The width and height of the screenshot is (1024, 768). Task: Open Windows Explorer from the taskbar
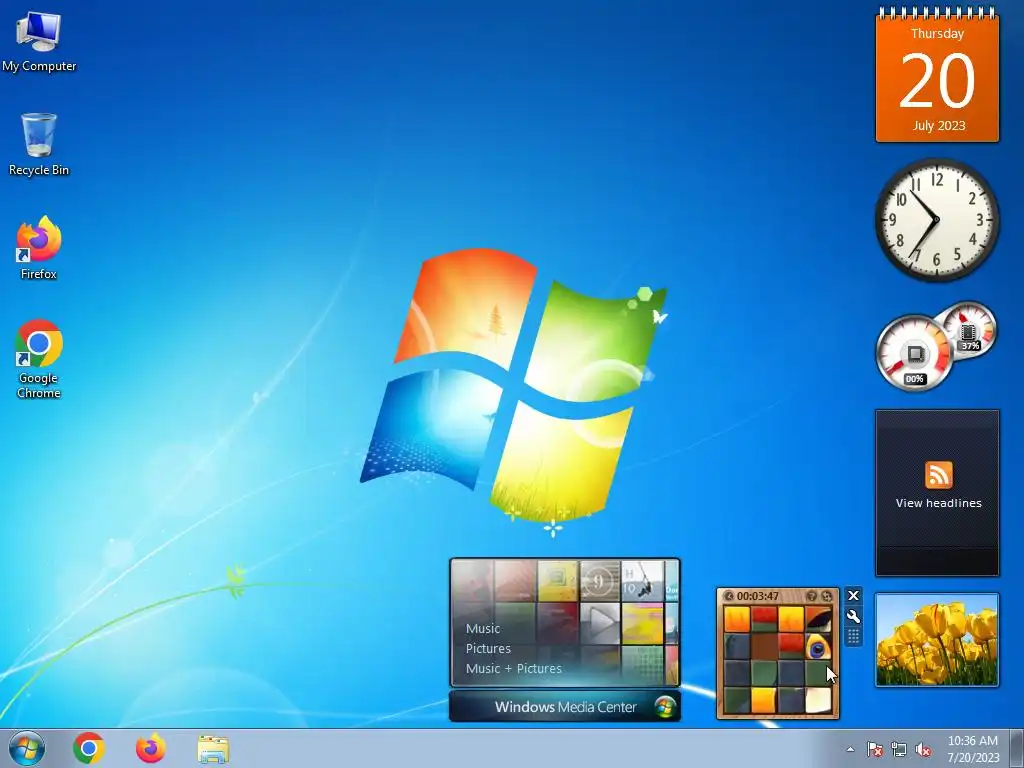click(x=213, y=749)
